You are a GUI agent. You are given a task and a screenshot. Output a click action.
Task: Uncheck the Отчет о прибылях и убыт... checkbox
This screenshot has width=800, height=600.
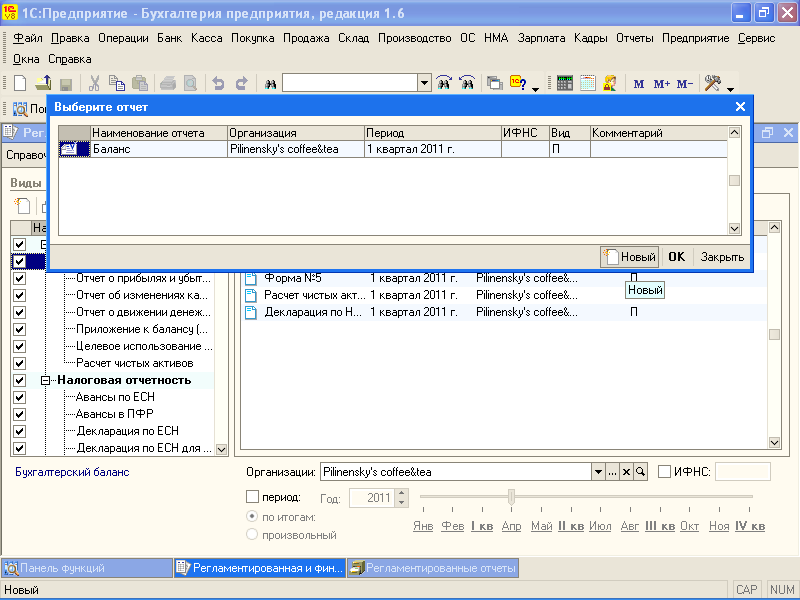[19, 279]
